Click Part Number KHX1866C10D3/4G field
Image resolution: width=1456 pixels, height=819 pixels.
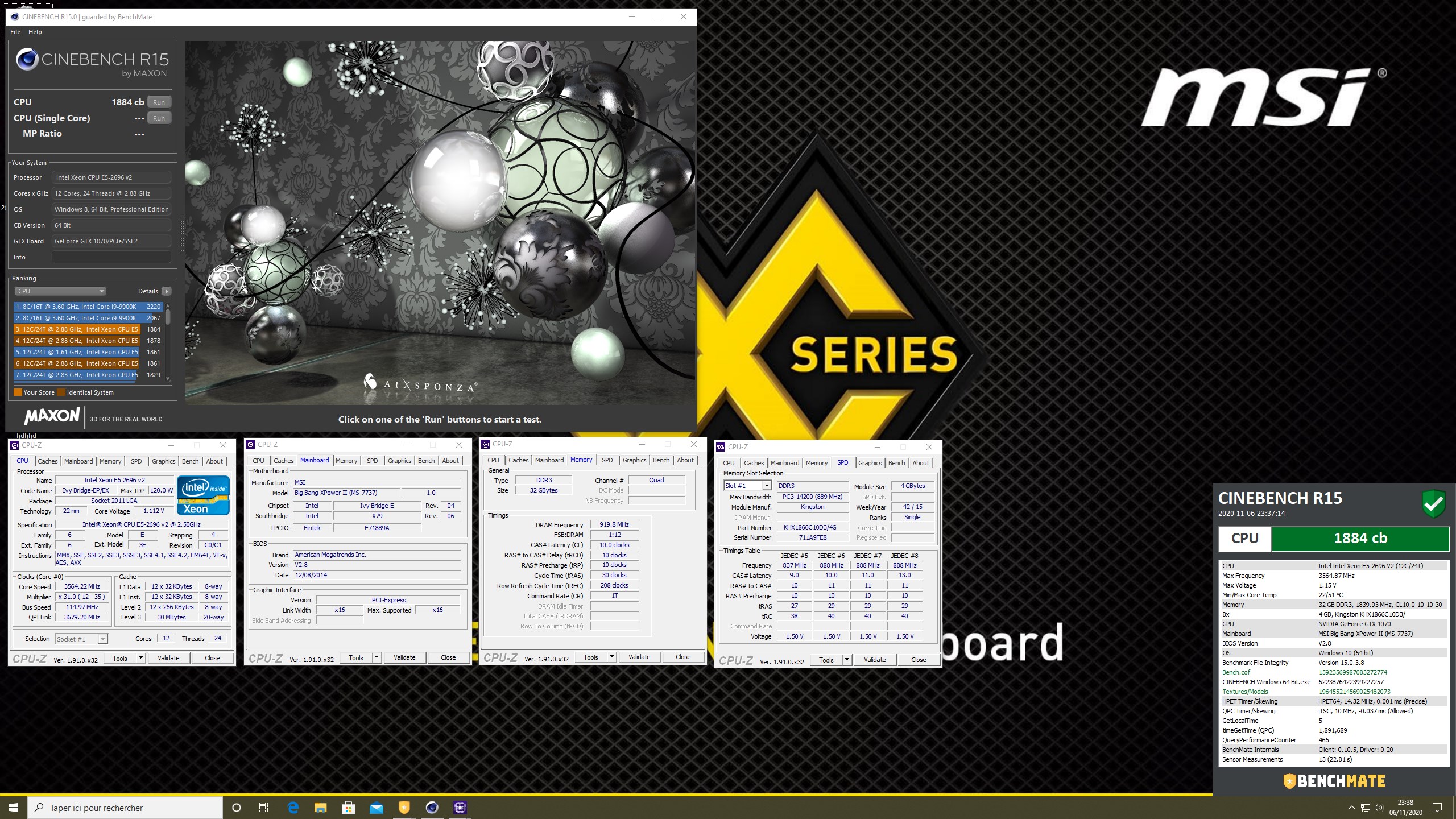click(813, 527)
